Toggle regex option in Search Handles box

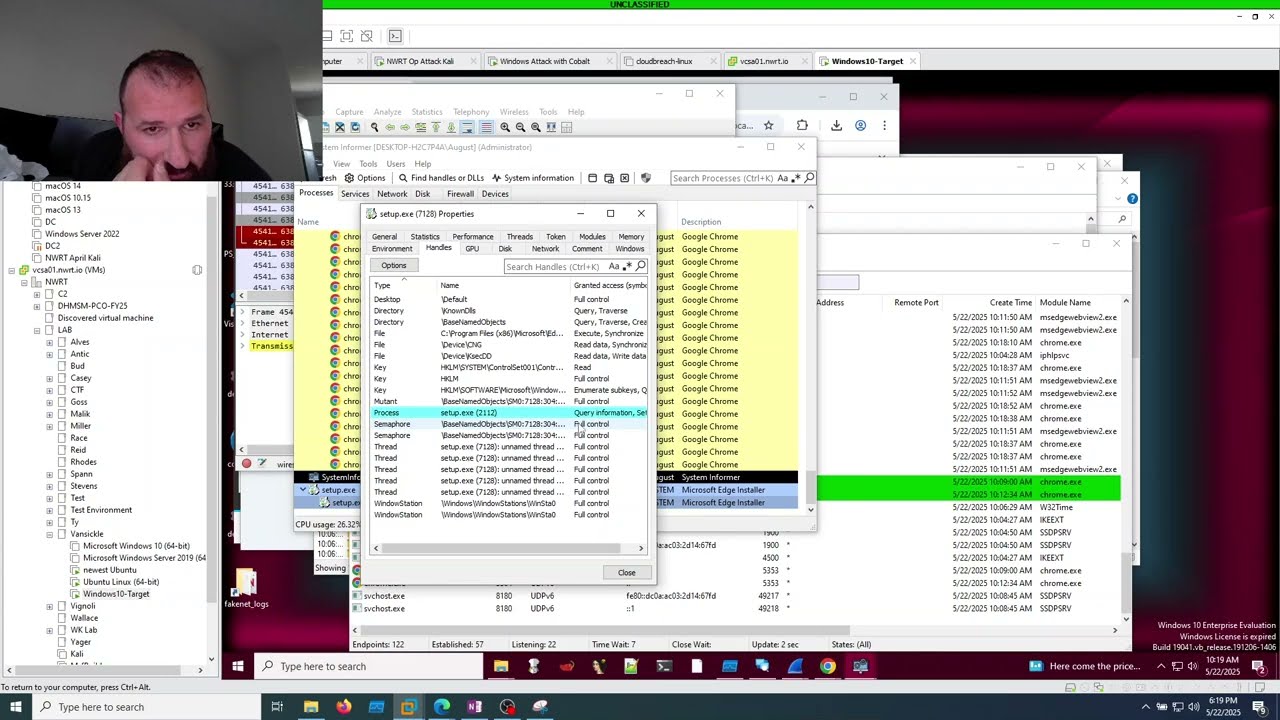point(627,266)
